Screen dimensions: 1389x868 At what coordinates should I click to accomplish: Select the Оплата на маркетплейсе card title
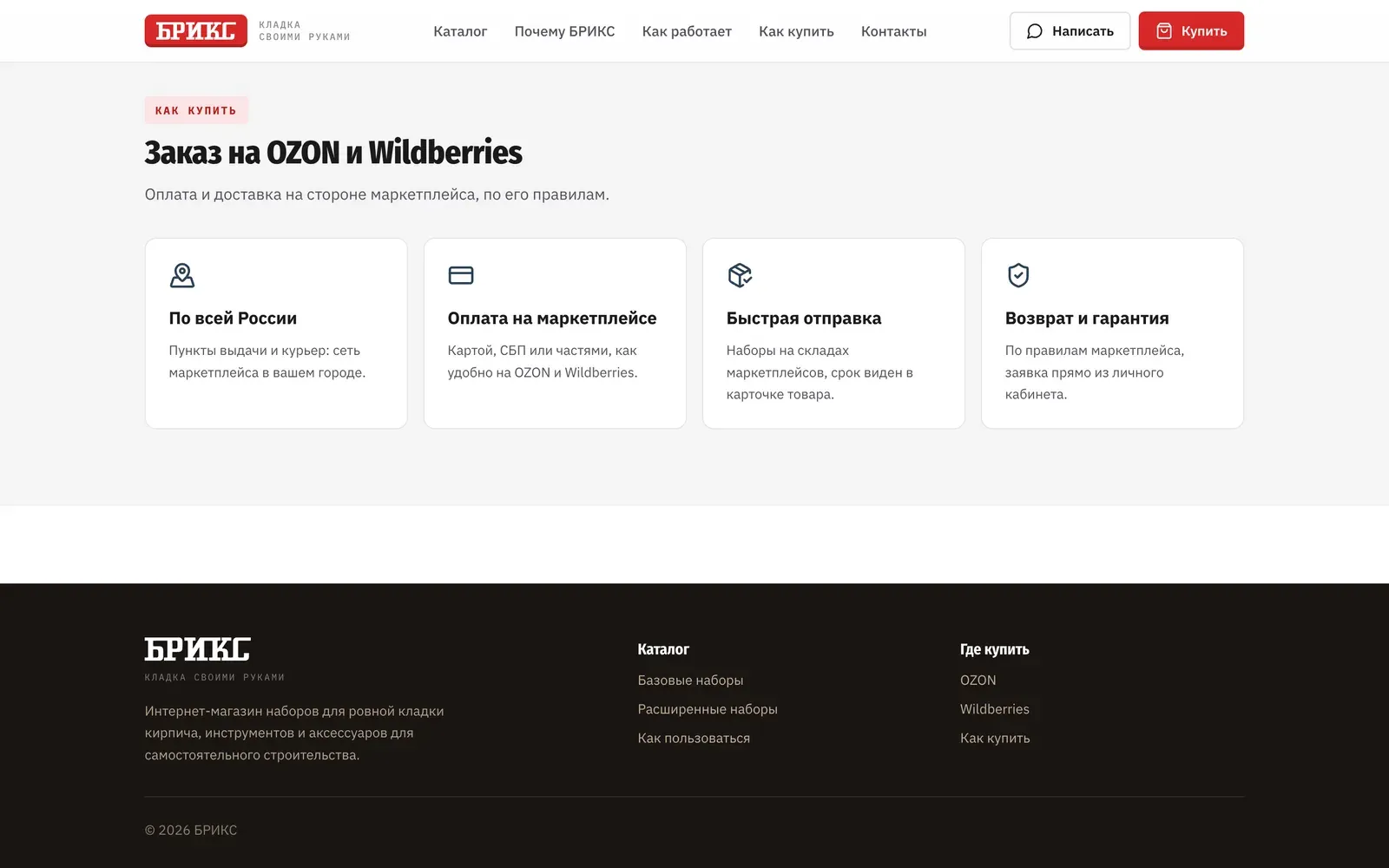pyautogui.click(x=552, y=319)
